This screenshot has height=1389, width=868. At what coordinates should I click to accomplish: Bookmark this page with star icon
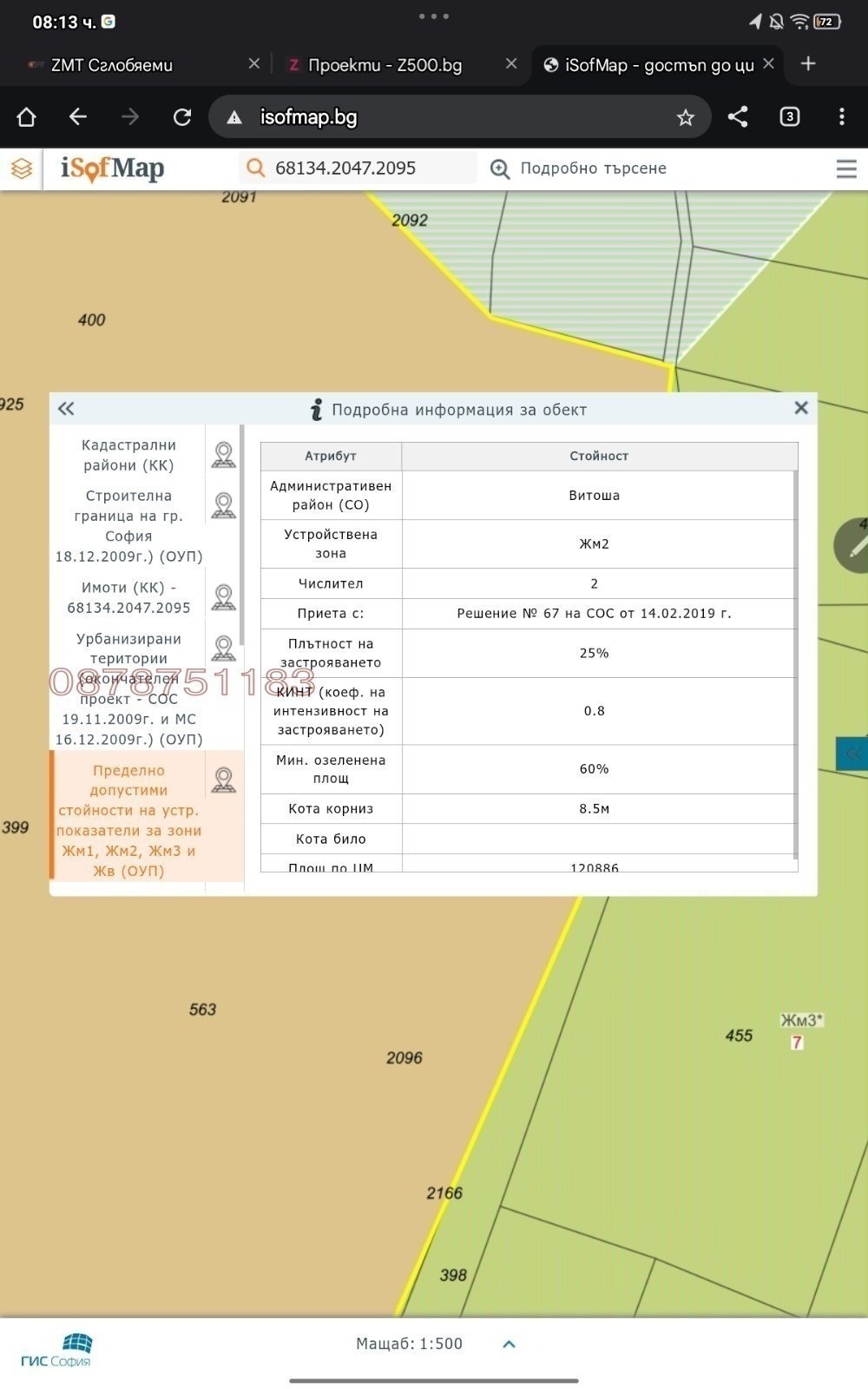686,117
